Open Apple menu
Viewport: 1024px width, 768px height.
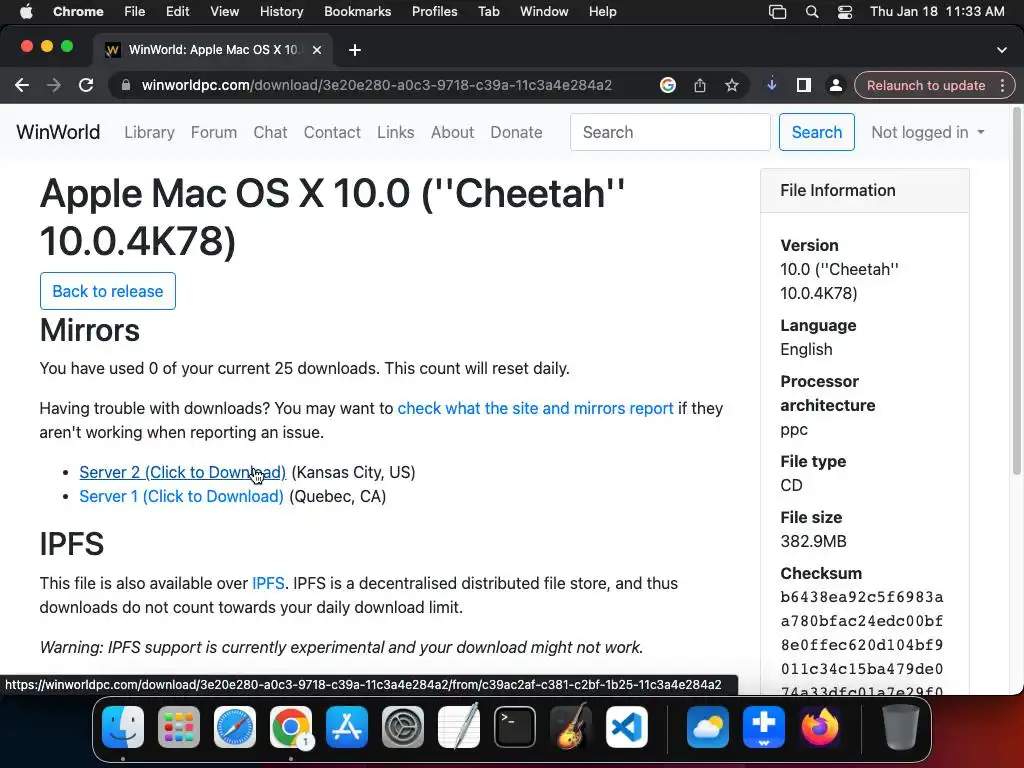(x=26, y=12)
